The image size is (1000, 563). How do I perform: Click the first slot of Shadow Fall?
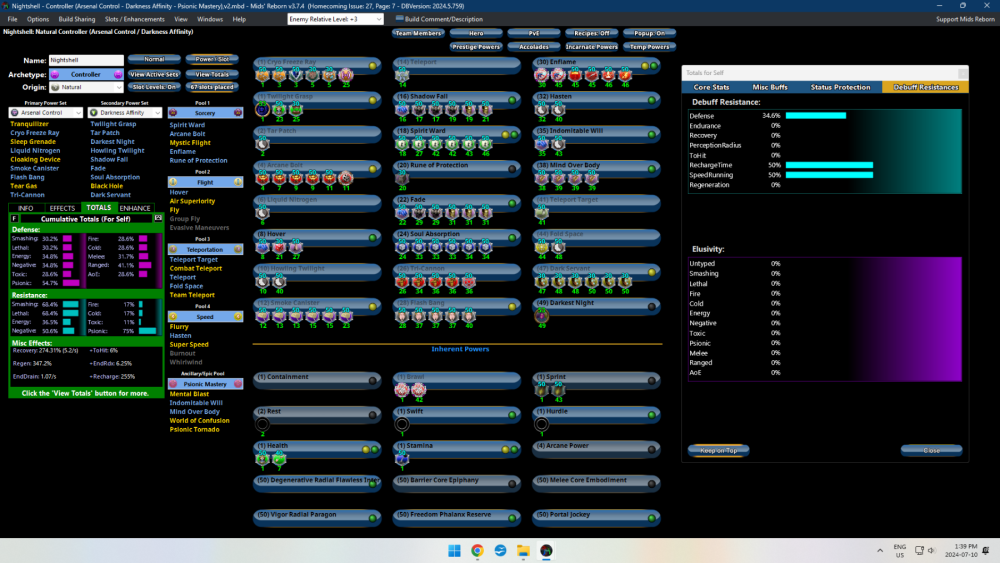click(x=402, y=110)
